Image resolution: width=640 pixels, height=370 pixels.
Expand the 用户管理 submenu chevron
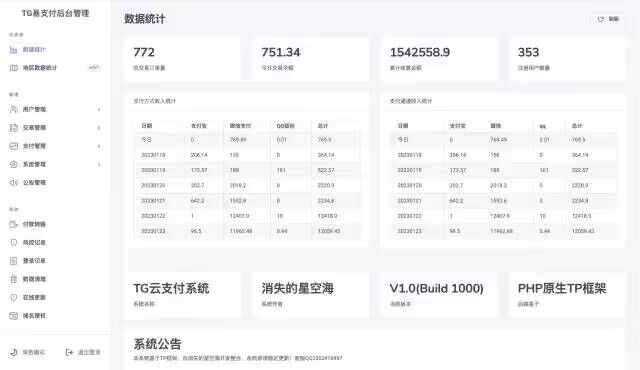pyautogui.click(x=99, y=109)
